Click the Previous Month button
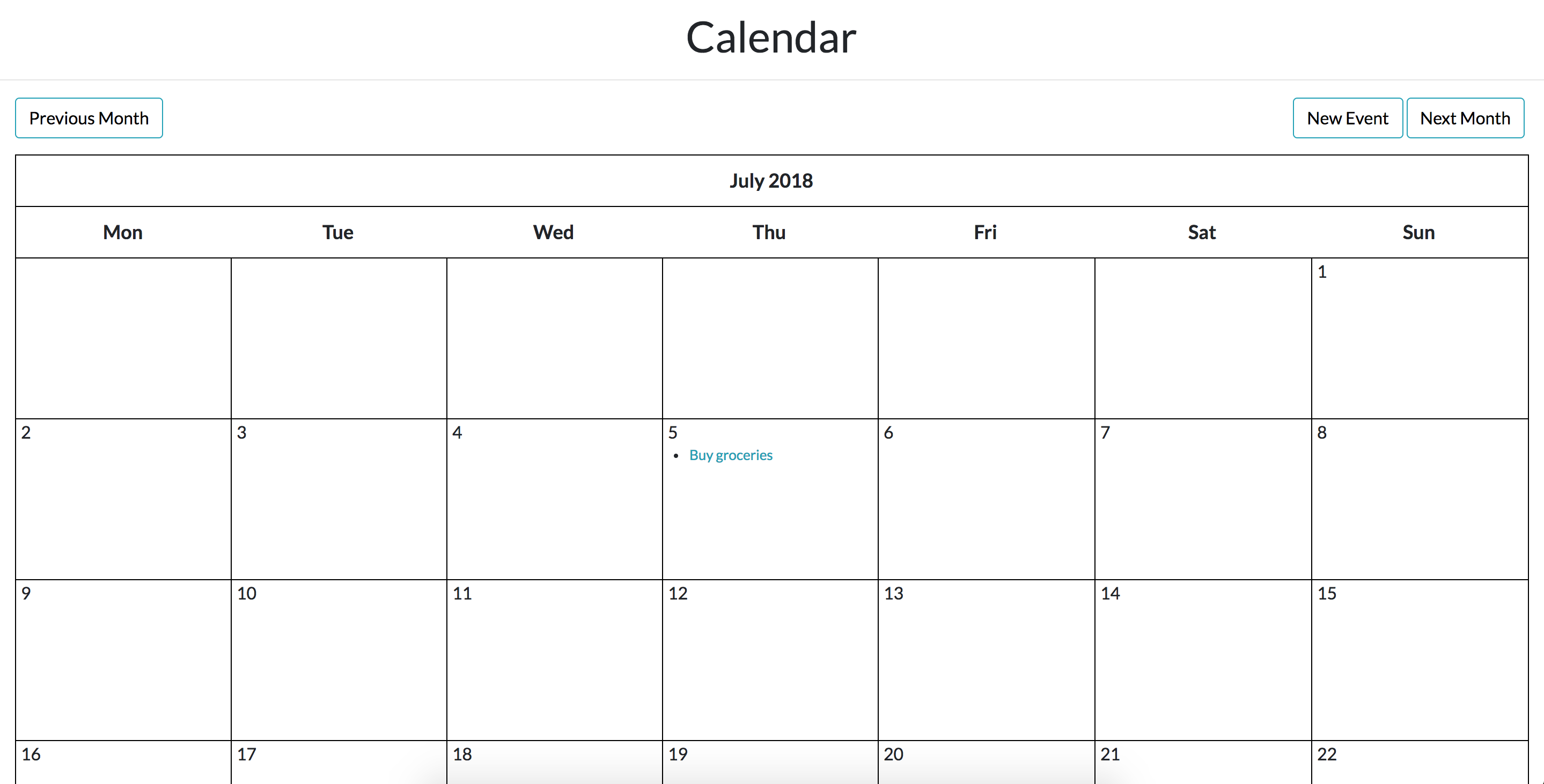The image size is (1544, 784). (88, 119)
